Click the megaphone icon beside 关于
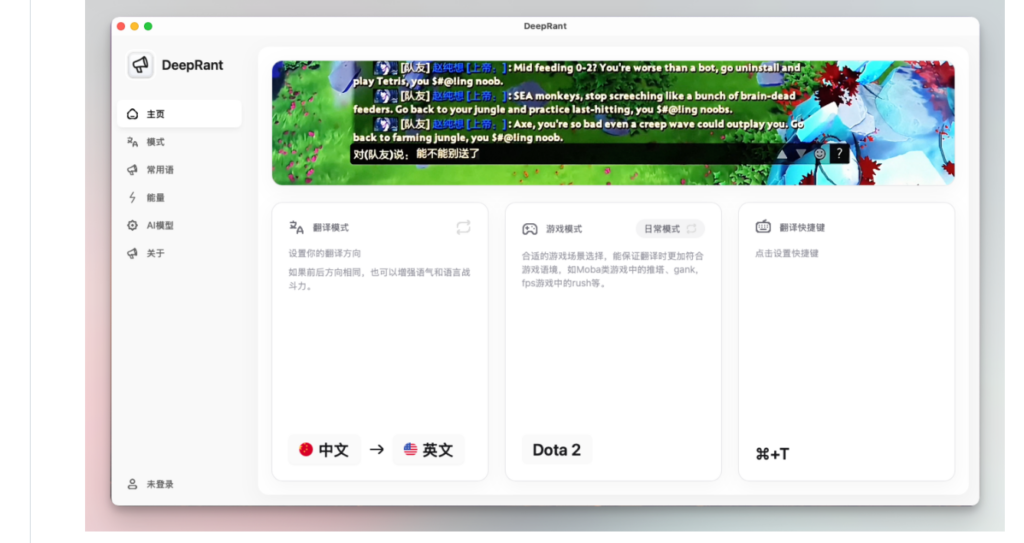This screenshot has height=543, width=1024. tap(133, 253)
